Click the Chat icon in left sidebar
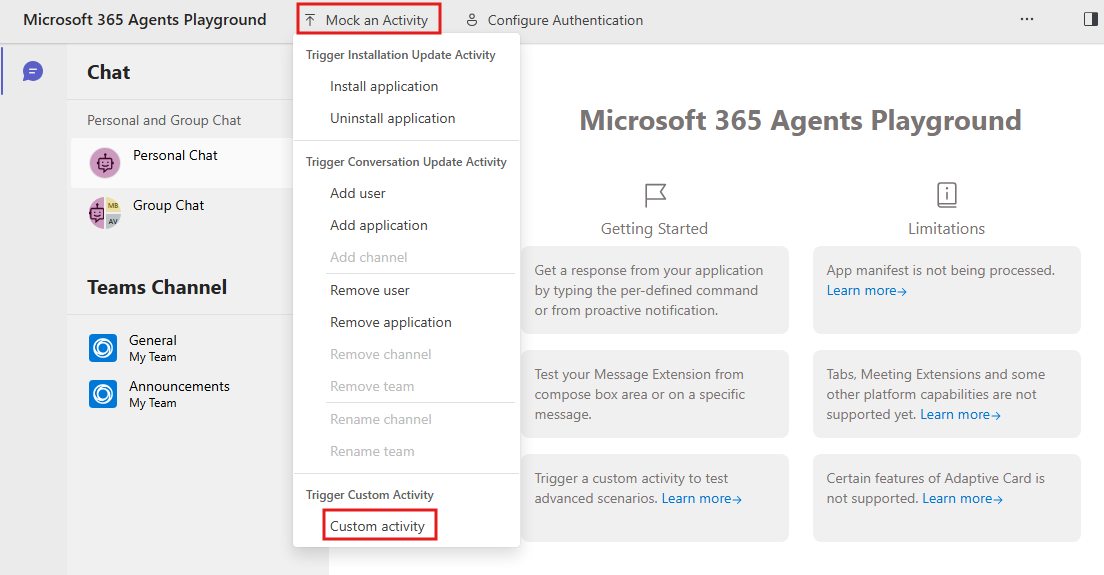Screen dimensions: 1104x575 tap(33, 71)
